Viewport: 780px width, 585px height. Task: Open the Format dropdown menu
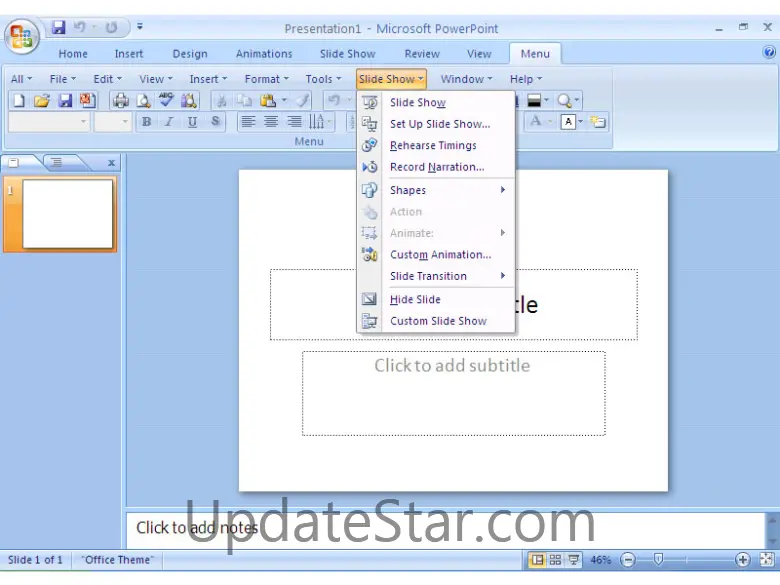(266, 79)
